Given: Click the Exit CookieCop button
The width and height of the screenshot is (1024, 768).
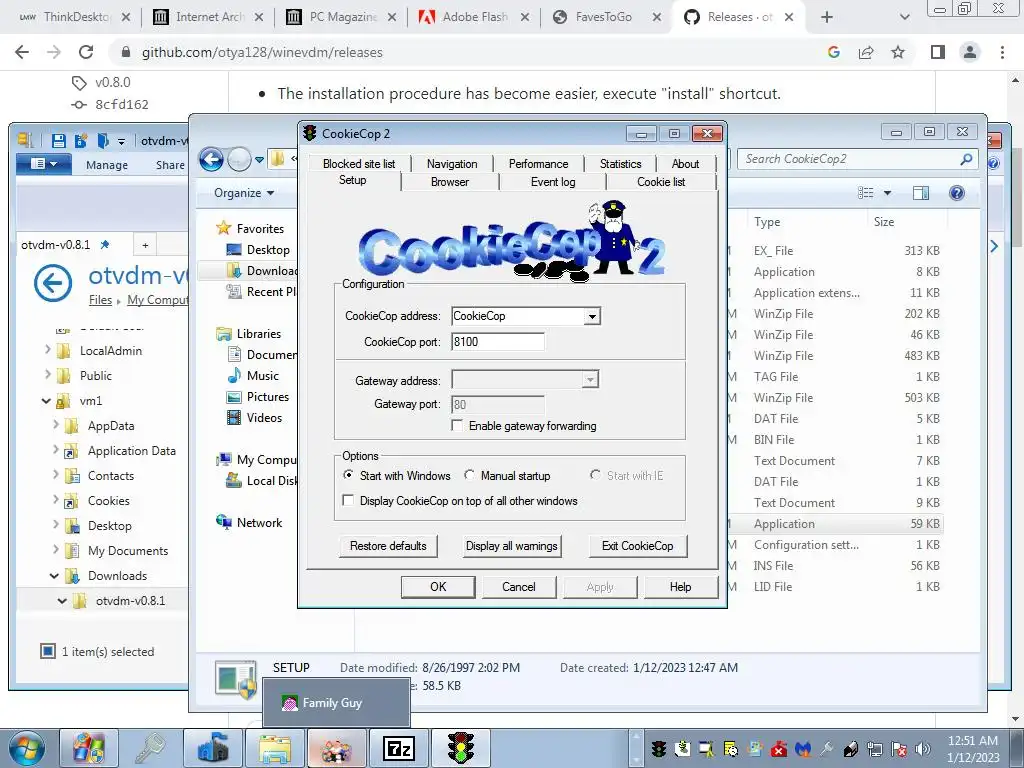Looking at the screenshot, I should (x=637, y=546).
